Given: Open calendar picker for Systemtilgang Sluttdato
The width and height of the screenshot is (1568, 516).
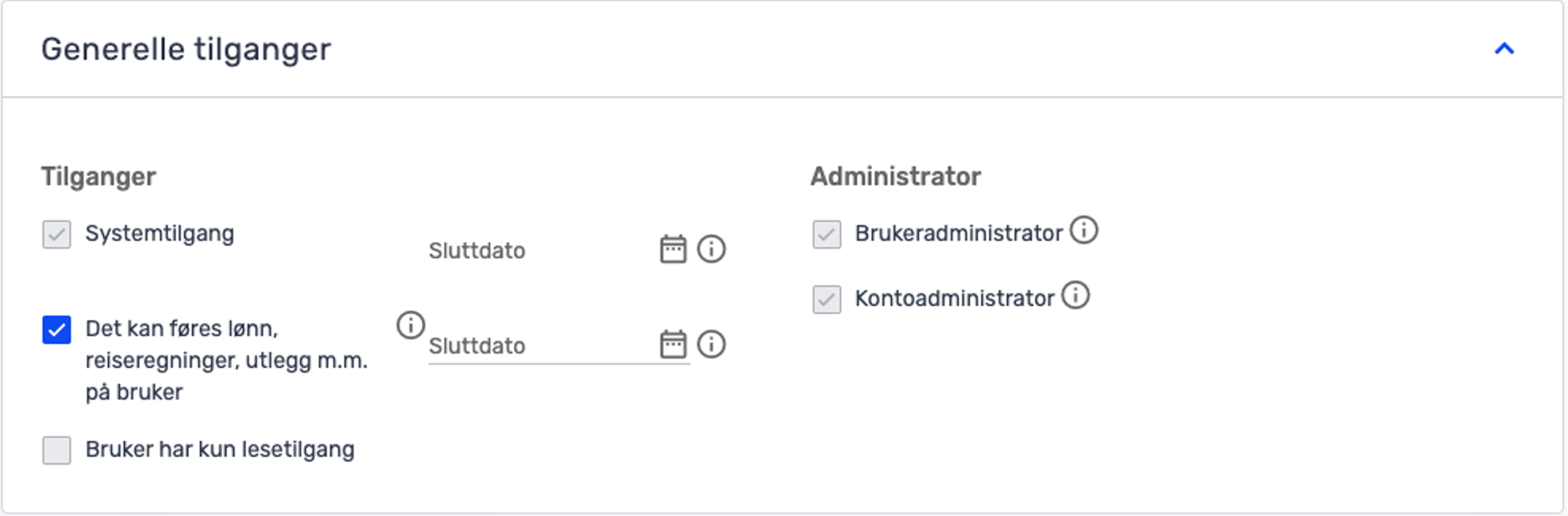Looking at the screenshot, I should pyautogui.click(x=673, y=249).
